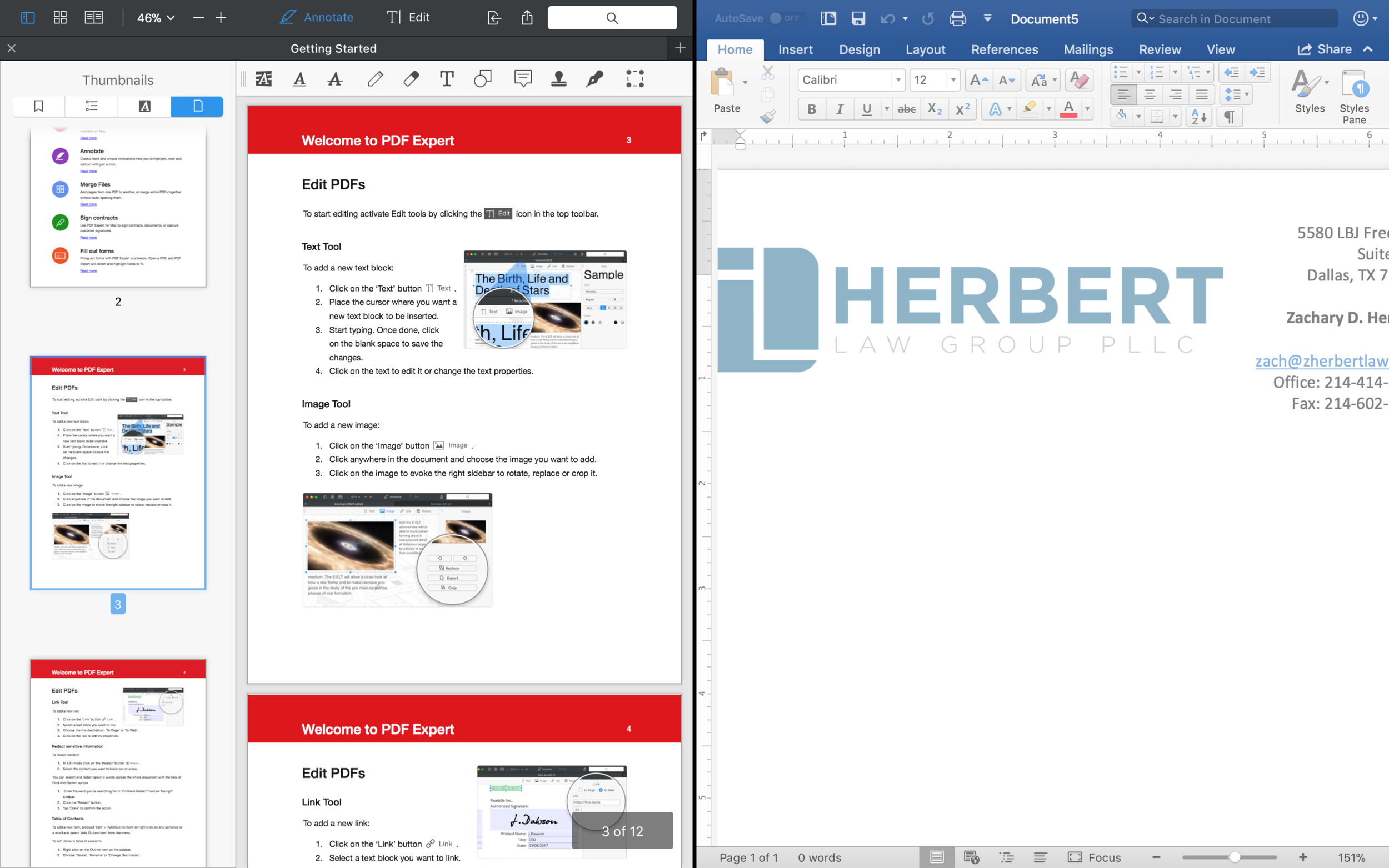Toggle strikethrough formatting
Screen dimensions: 1389x868
[x=906, y=109]
